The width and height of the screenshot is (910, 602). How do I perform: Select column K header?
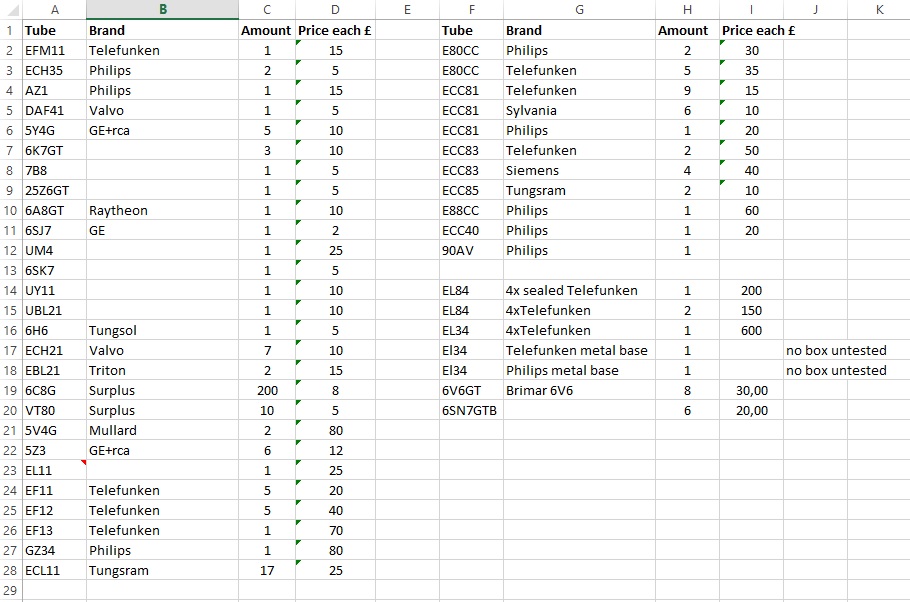tap(879, 9)
